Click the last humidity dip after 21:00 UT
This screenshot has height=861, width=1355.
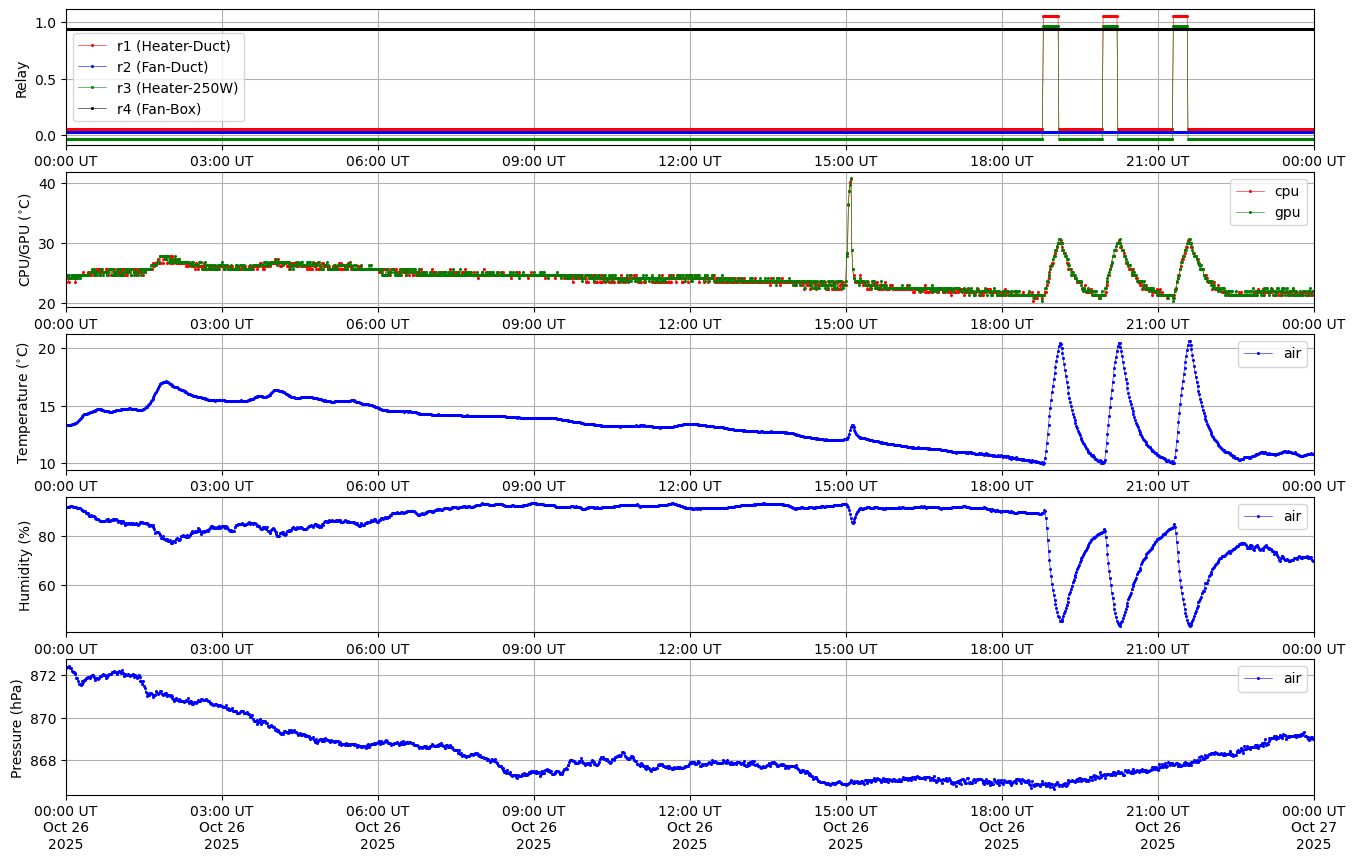click(x=1190, y=625)
